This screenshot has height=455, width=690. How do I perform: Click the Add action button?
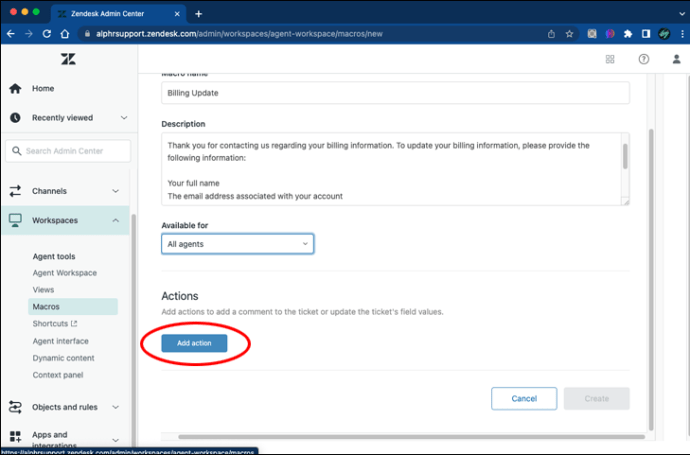coord(195,343)
